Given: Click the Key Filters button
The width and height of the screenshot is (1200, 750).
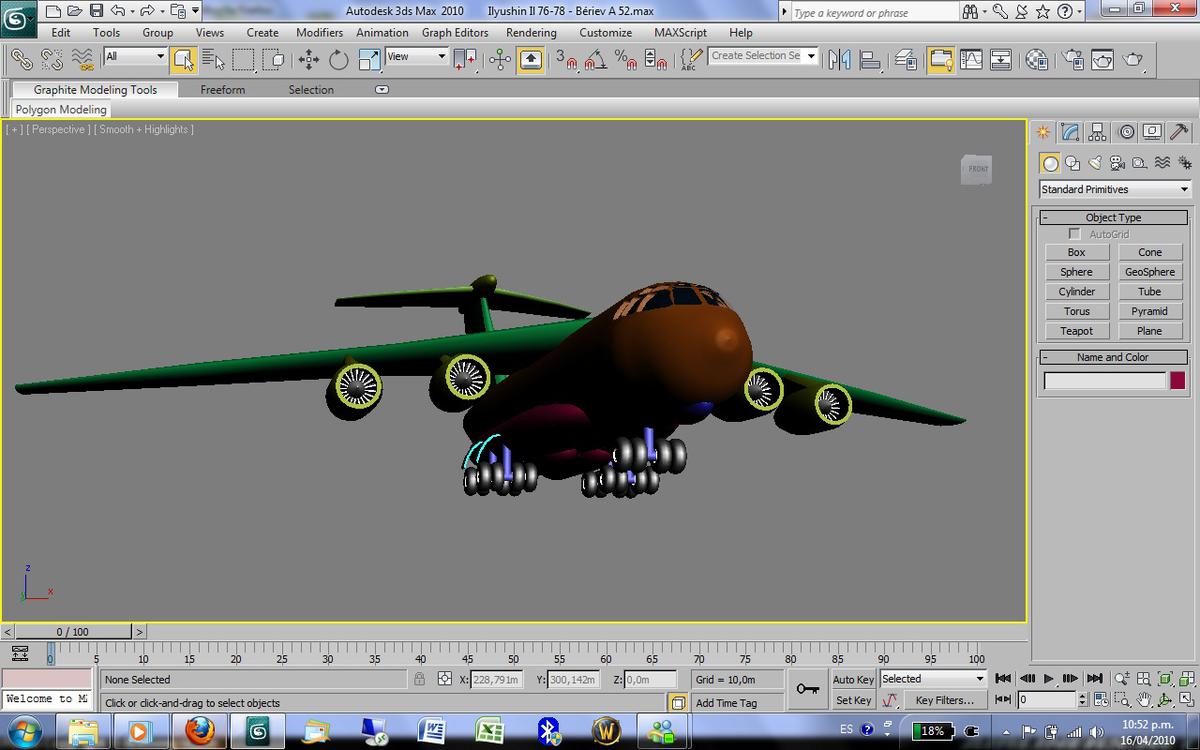Looking at the screenshot, I should [944, 700].
